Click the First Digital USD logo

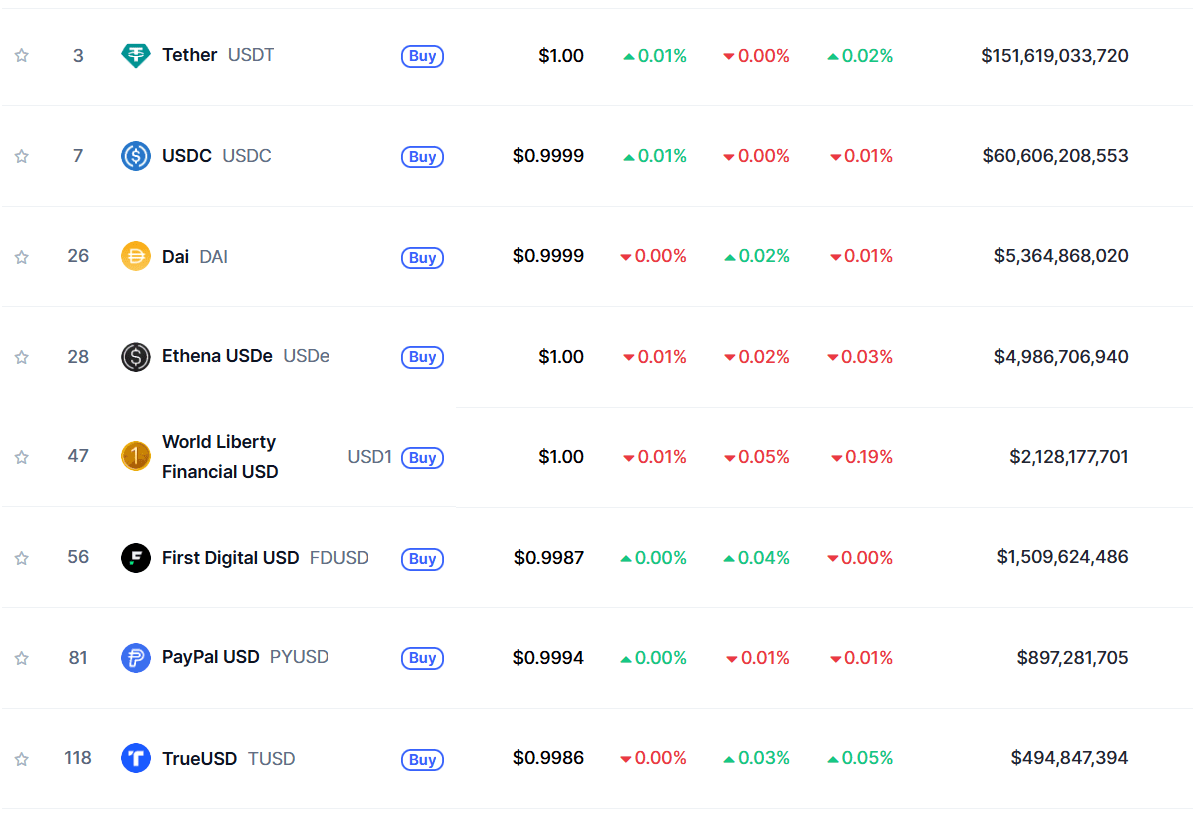click(x=135, y=558)
